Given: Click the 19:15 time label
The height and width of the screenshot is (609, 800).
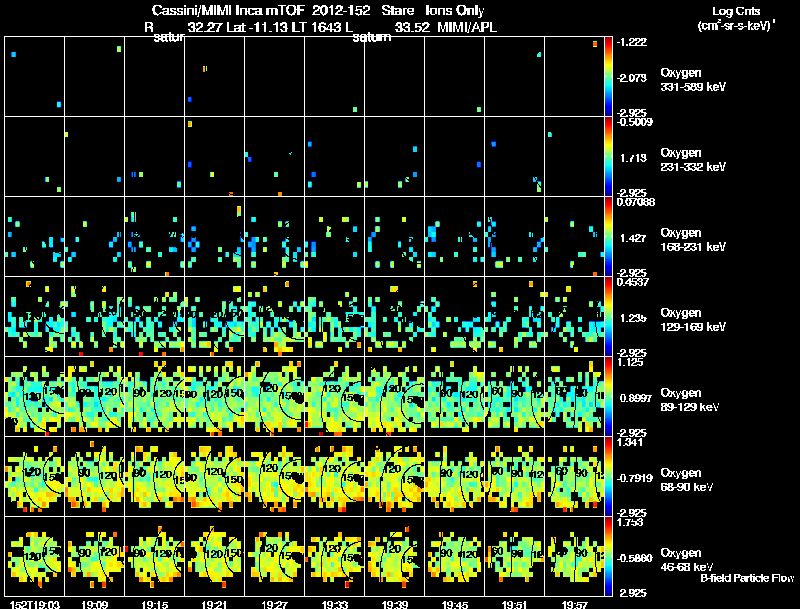Looking at the screenshot, I should 155,605.
